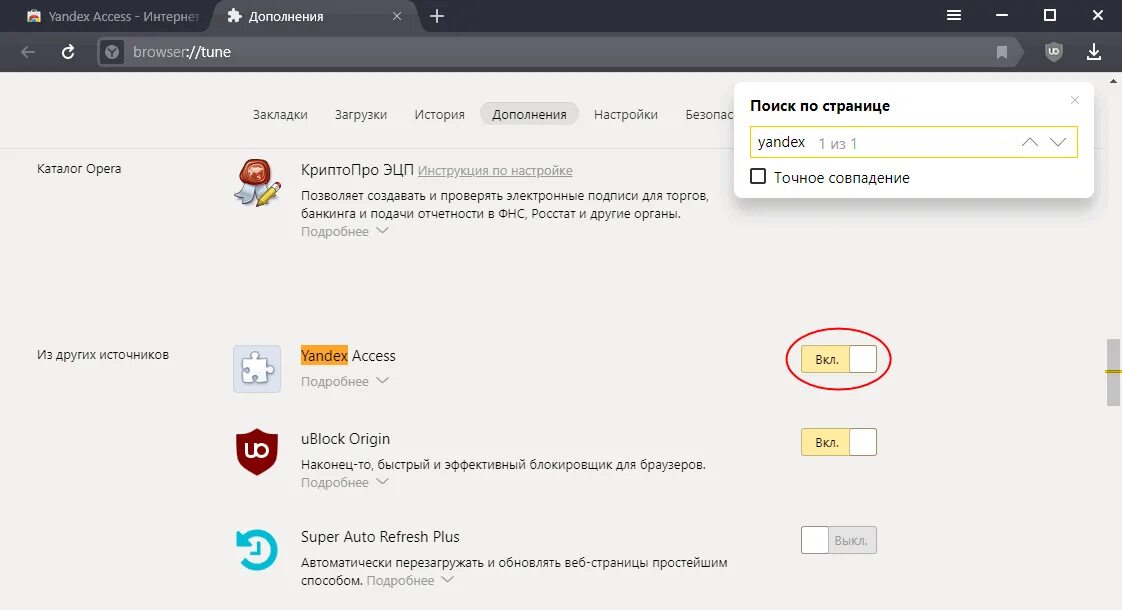Open the Безопасность section
Viewport: 1122px width, 610px height.
(x=709, y=115)
